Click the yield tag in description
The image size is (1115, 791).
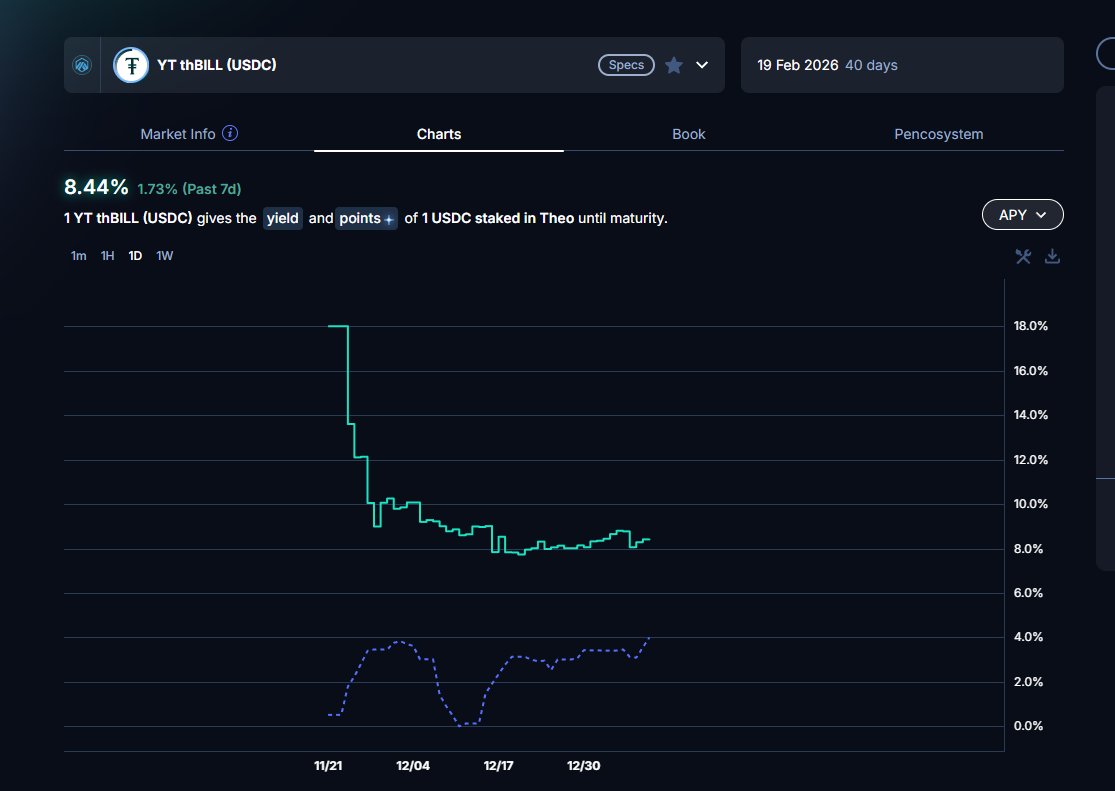point(282,218)
